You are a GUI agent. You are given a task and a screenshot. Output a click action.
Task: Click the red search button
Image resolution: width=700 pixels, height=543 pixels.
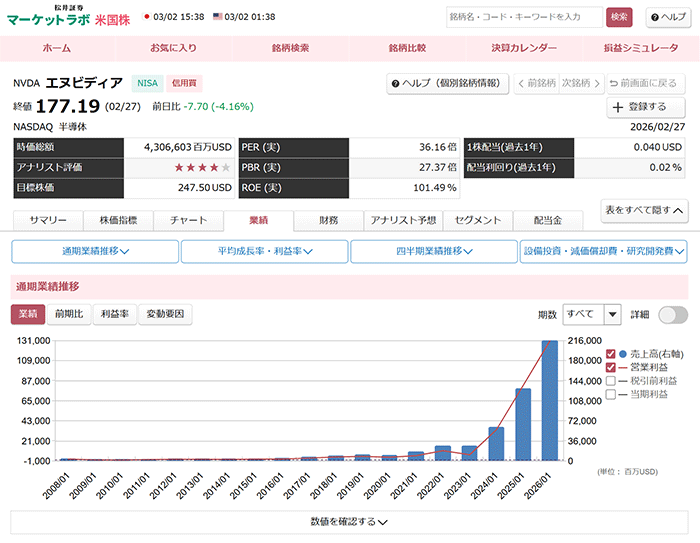[x=619, y=17]
